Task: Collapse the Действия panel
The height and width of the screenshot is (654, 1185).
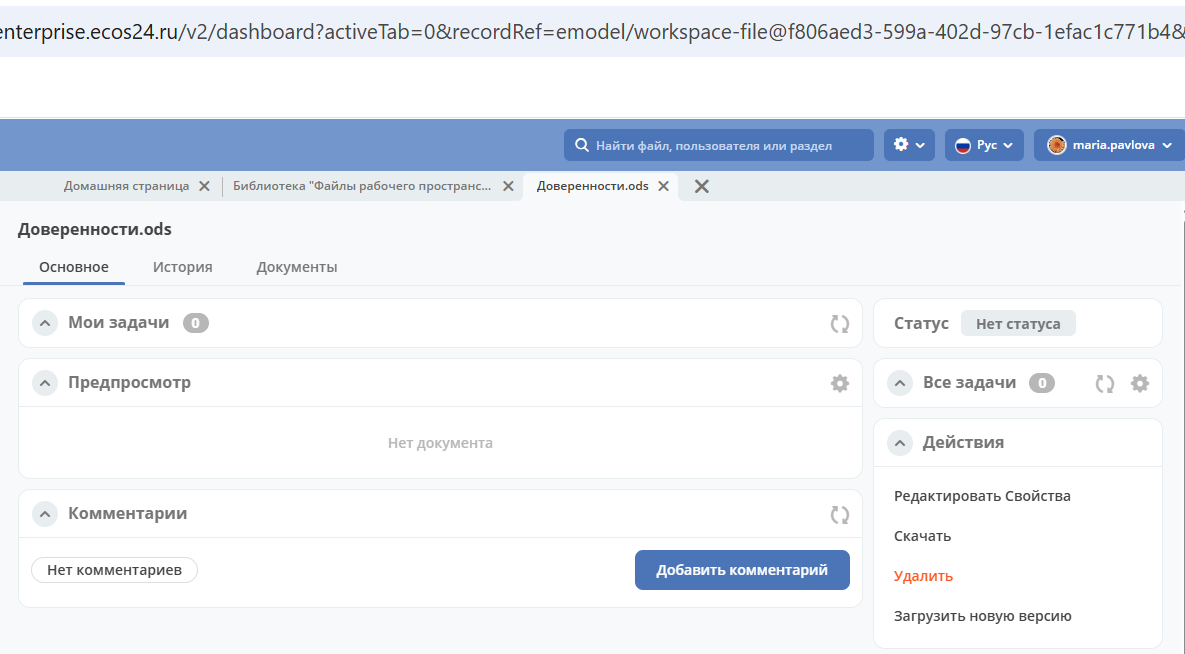Action: pos(899,442)
